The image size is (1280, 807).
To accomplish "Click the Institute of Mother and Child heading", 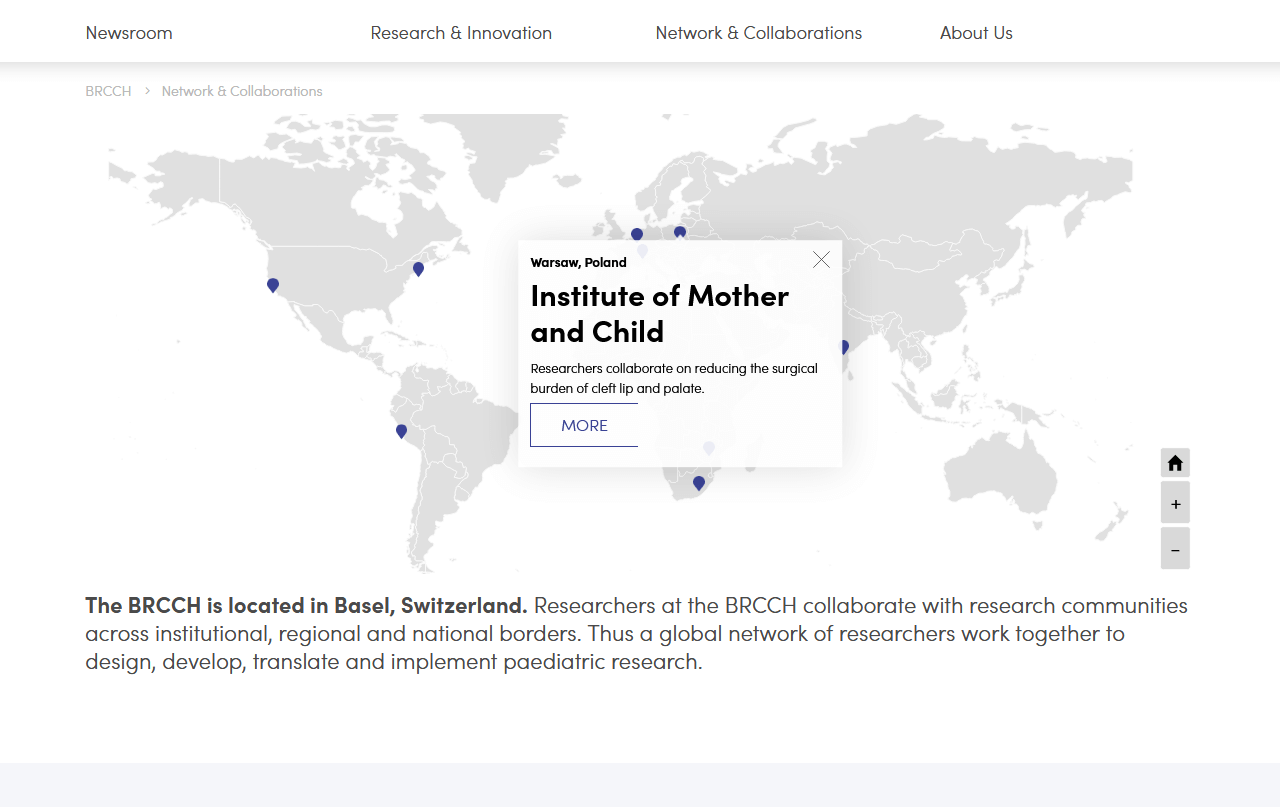I will pos(659,313).
